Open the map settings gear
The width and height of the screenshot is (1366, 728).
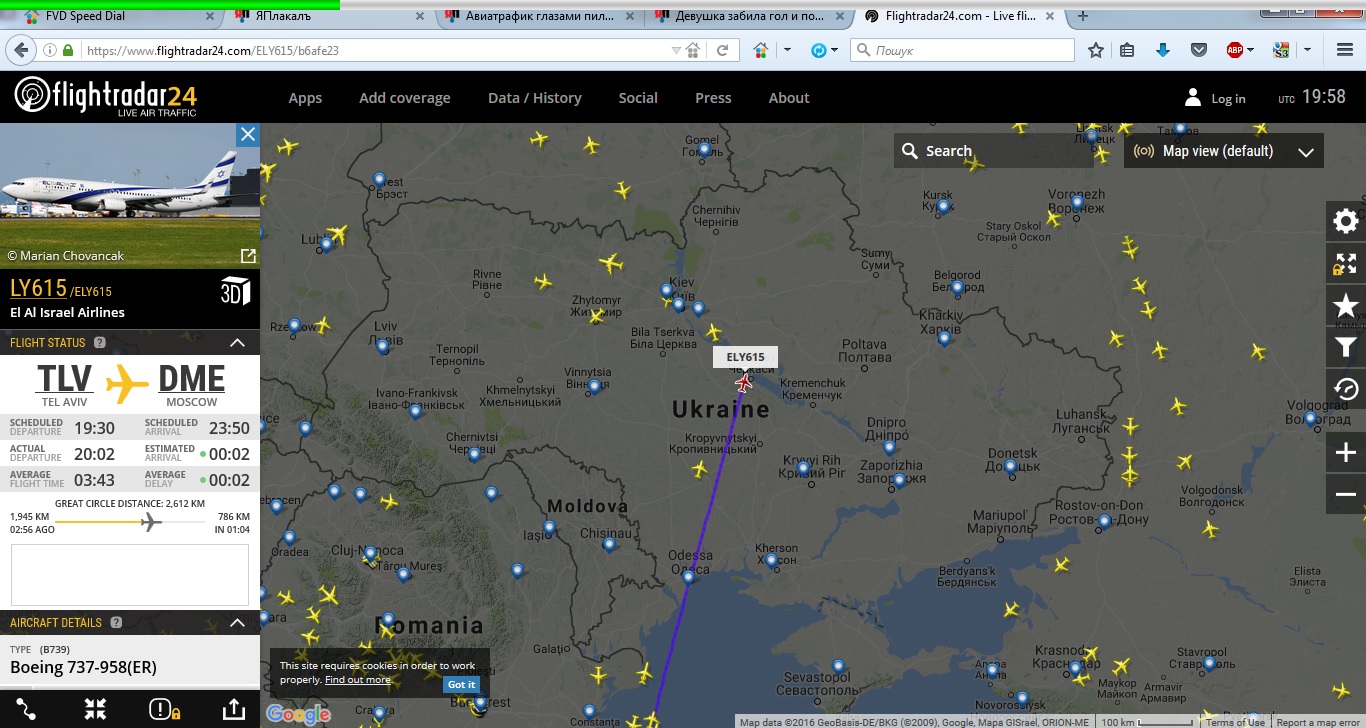click(x=1346, y=221)
